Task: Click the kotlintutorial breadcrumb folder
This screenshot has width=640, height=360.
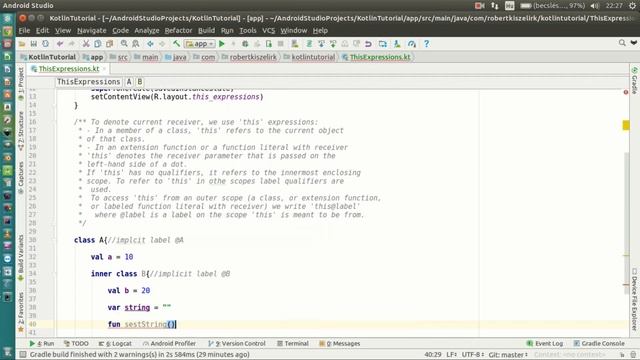Action: point(309,57)
